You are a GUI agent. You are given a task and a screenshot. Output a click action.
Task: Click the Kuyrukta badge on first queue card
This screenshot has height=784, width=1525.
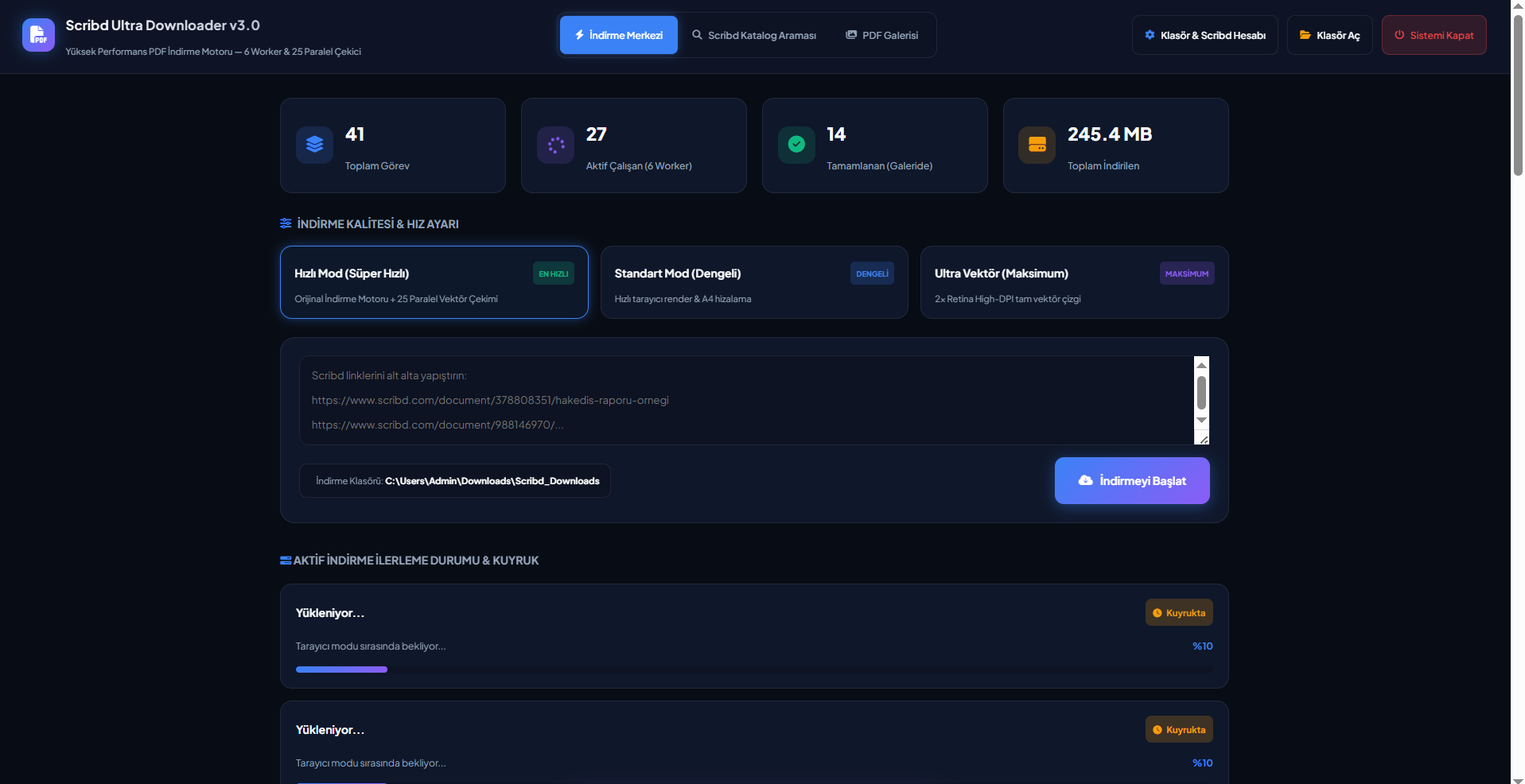[1179, 612]
